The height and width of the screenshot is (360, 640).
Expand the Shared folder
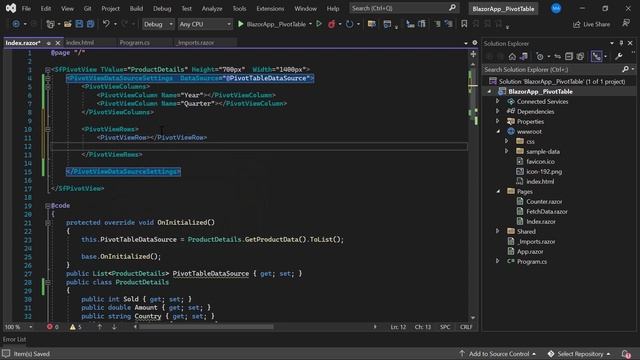point(498,231)
